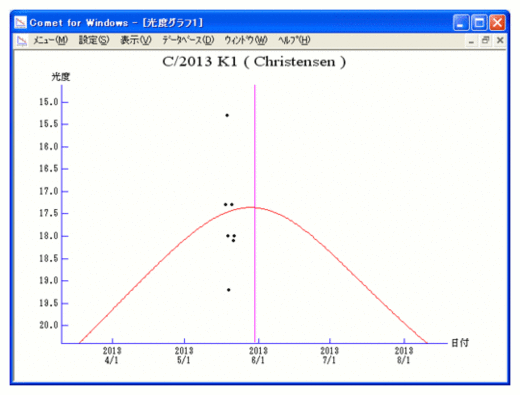Click the 2013 4/1 date label
This screenshot has height=395, width=520.
tap(112, 355)
